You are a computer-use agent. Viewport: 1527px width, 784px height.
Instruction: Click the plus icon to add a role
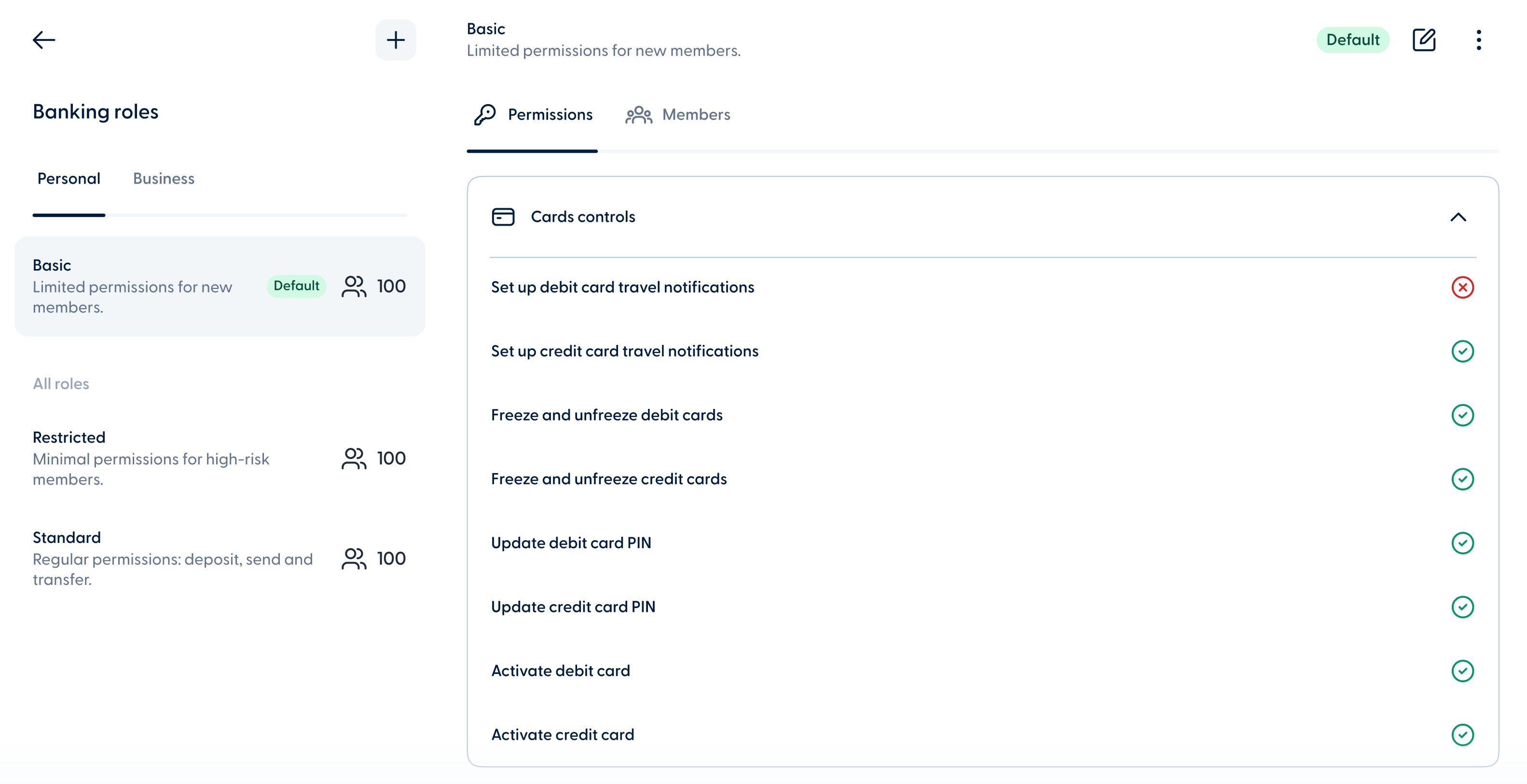click(x=396, y=40)
